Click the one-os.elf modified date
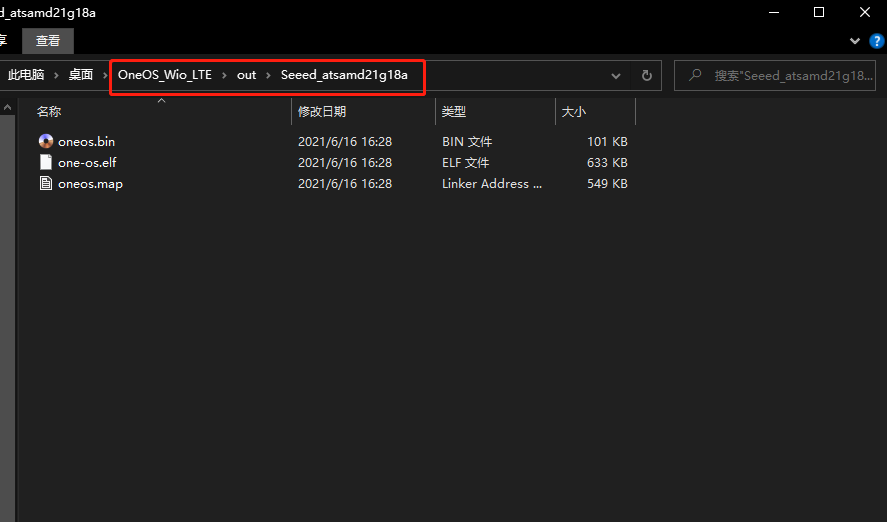887x522 pixels. coord(345,162)
